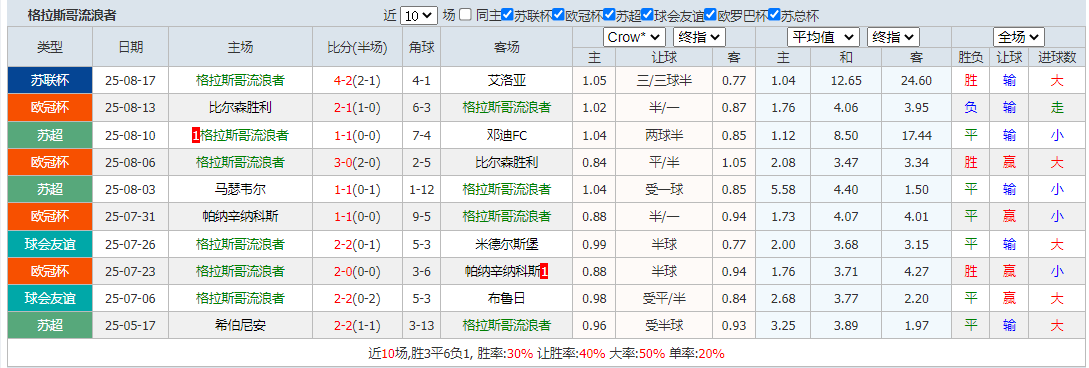
Task: Open the 2-2(1-1) score link
Action: point(357,325)
